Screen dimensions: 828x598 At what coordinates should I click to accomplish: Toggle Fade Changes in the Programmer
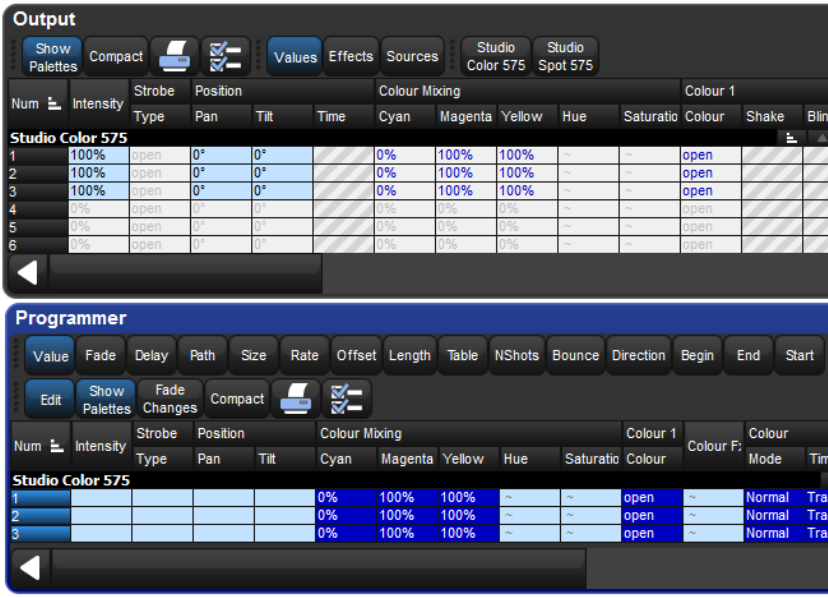point(170,399)
